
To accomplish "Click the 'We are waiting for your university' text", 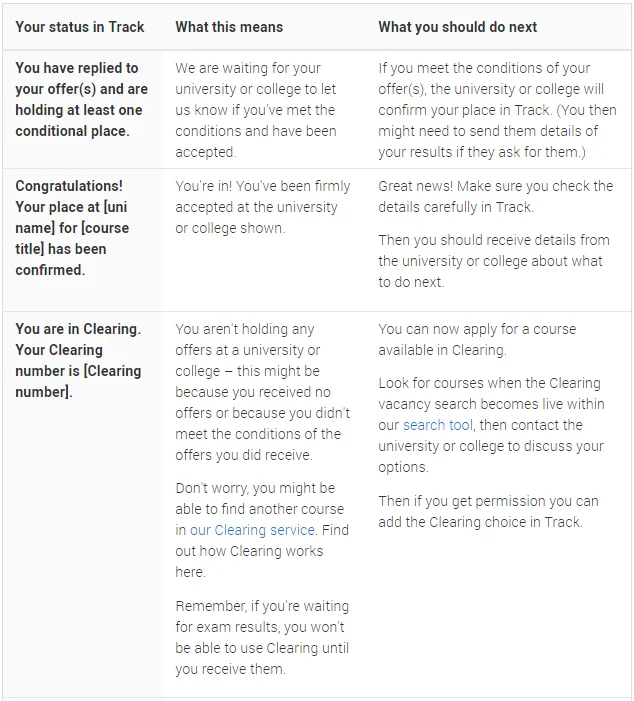I will 256,110.
